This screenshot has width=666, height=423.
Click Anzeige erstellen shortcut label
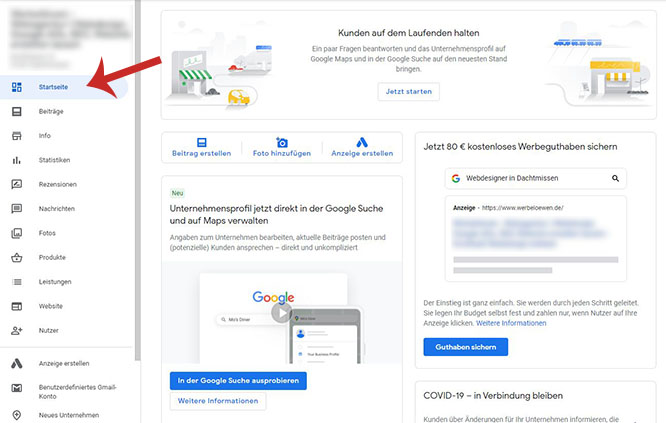point(362,153)
